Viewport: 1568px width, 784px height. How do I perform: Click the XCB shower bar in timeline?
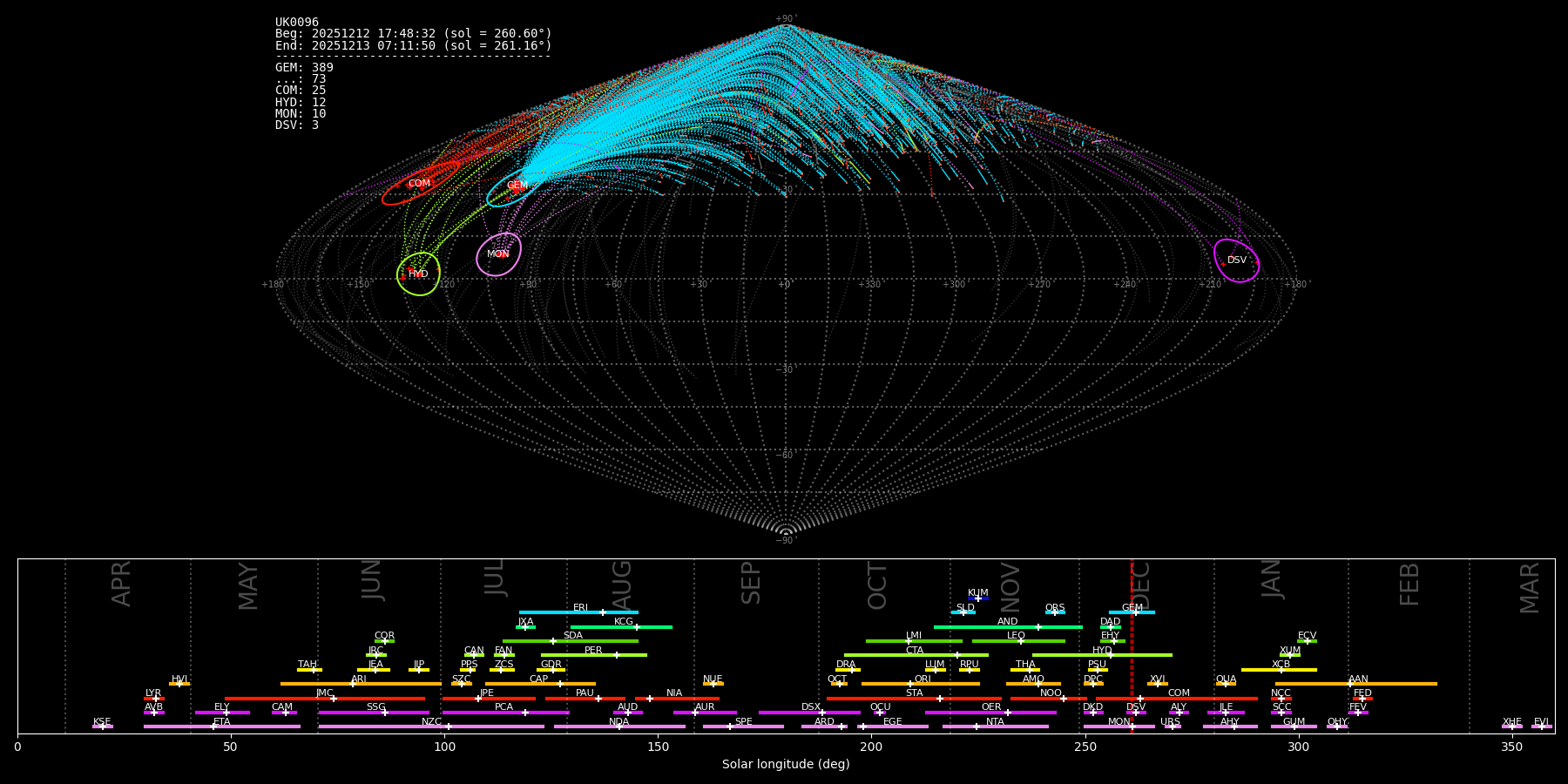pyautogui.click(x=1279, y=670)
